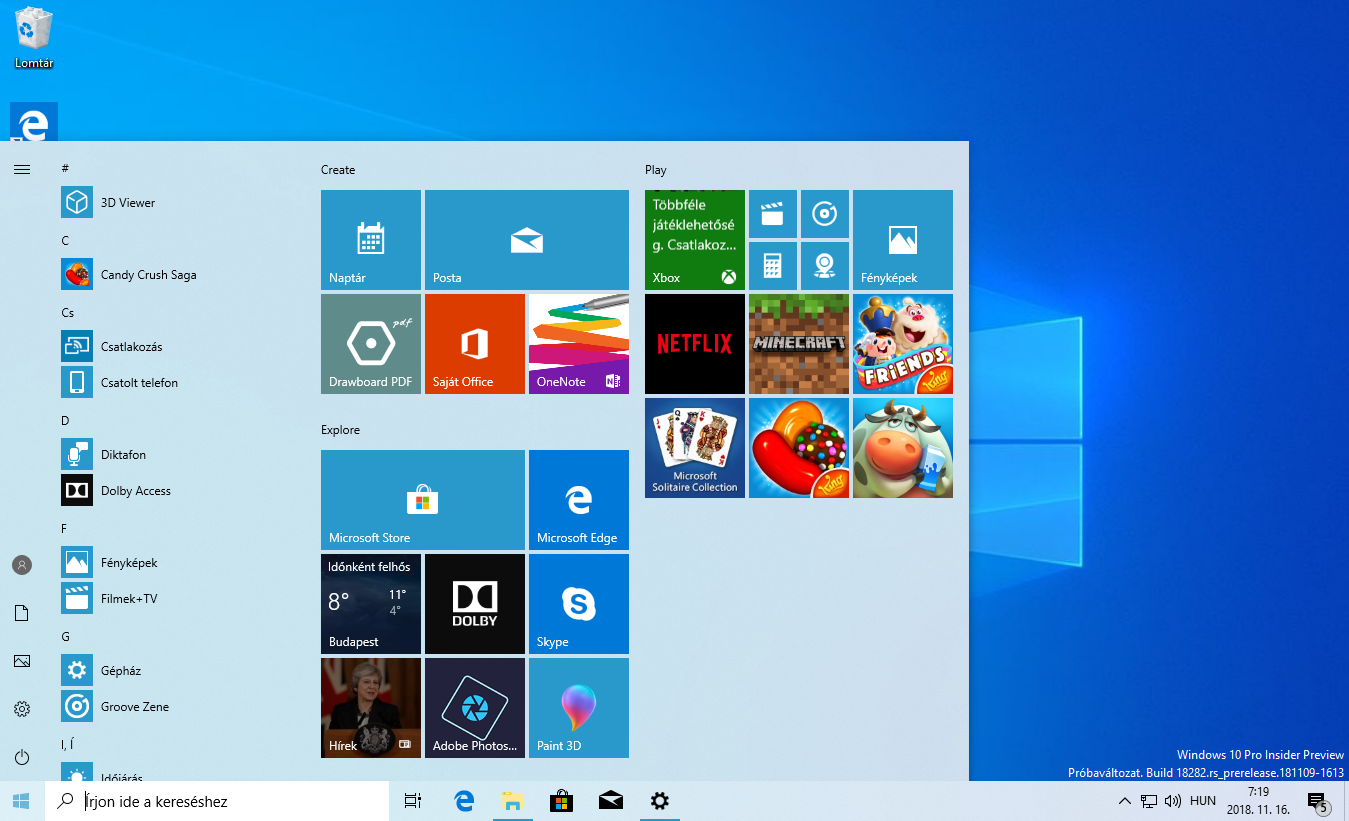This screenshot has height=821, width=1349.
Task: Open the Dolby tile
Action: click(x=474, y=603)
